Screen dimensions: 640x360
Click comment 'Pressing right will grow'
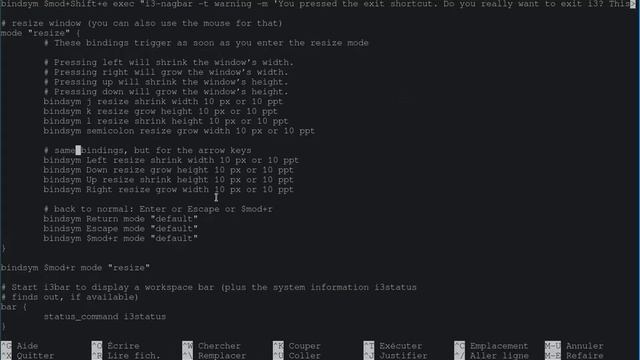pyautogui.click(x=166, y=72)
